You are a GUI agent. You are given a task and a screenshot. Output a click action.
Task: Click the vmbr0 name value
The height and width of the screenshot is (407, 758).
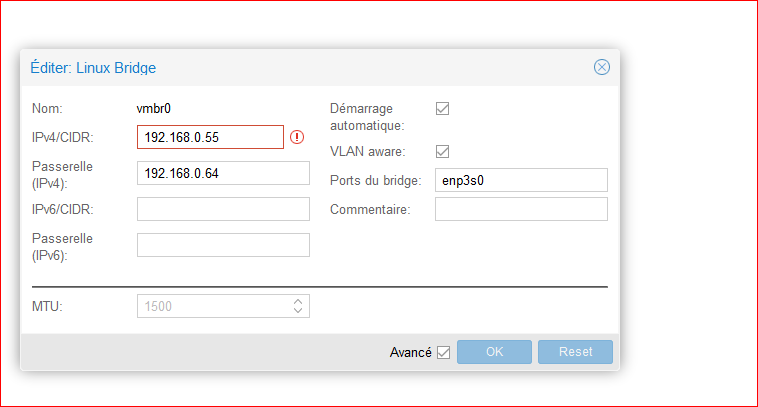156,108
